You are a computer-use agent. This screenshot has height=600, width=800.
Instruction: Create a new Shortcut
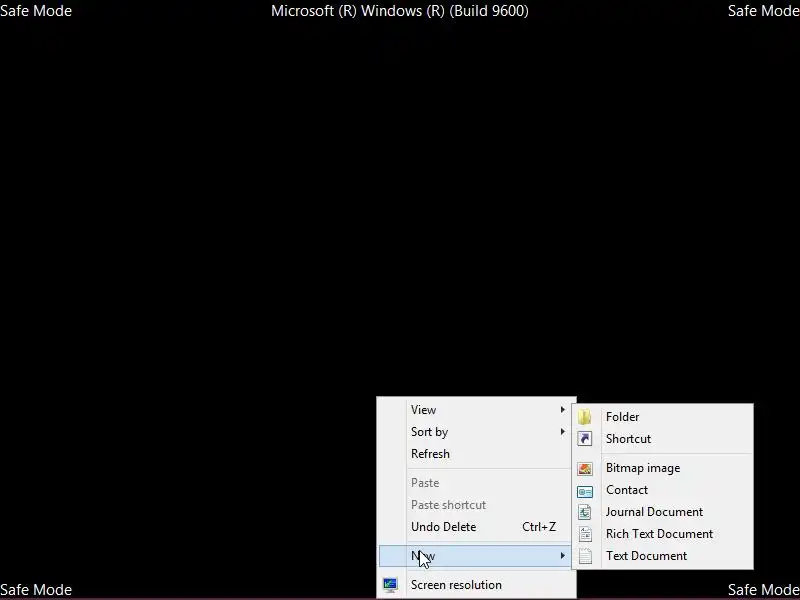(663, 439)
